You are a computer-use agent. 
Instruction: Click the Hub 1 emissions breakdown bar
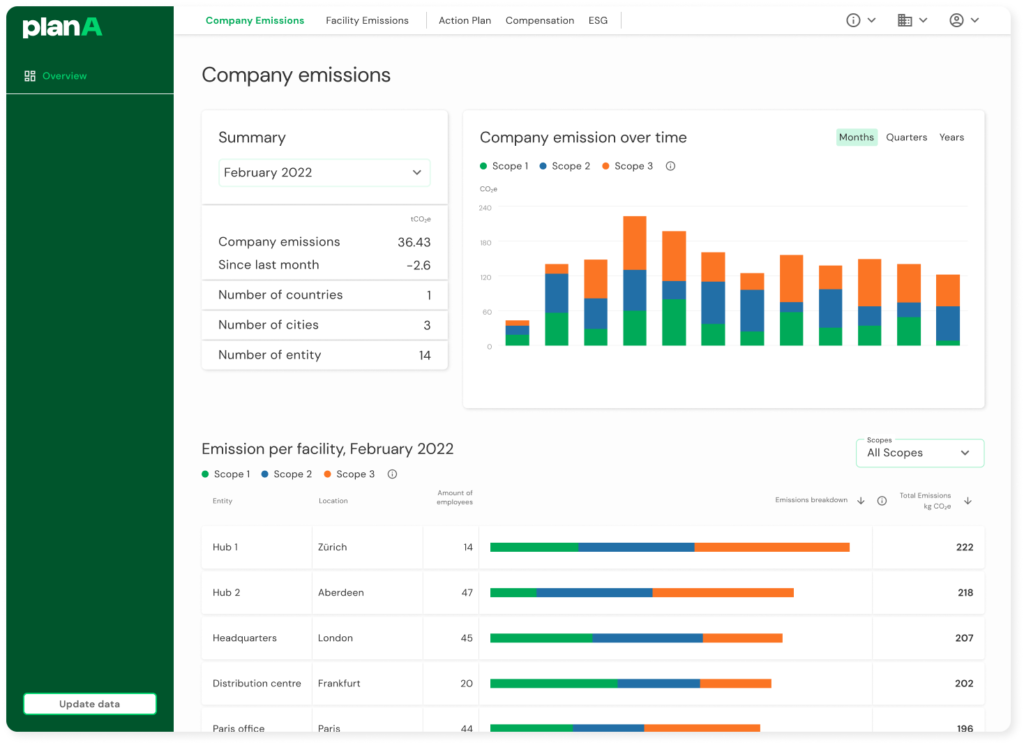(x=669, y=547)
